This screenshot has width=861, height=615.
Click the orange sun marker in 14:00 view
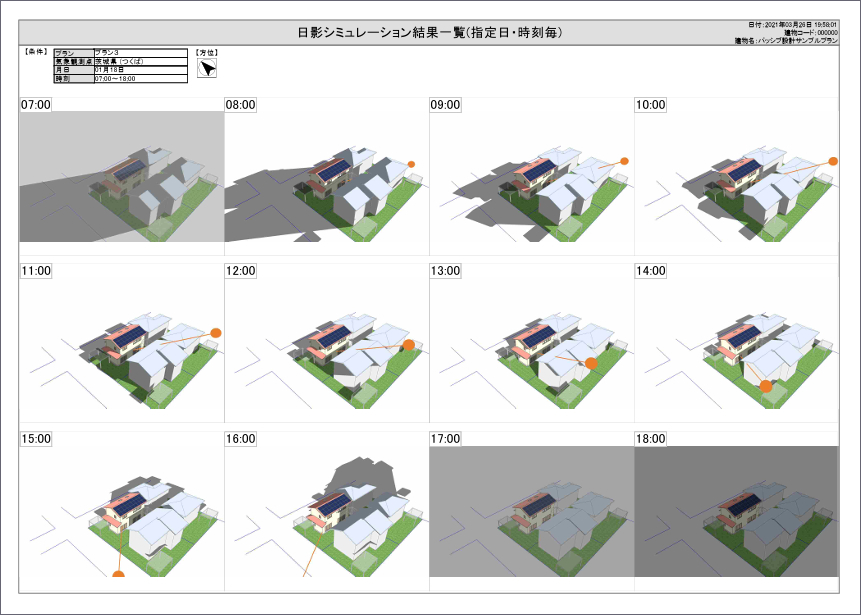(x=765, y=385)
